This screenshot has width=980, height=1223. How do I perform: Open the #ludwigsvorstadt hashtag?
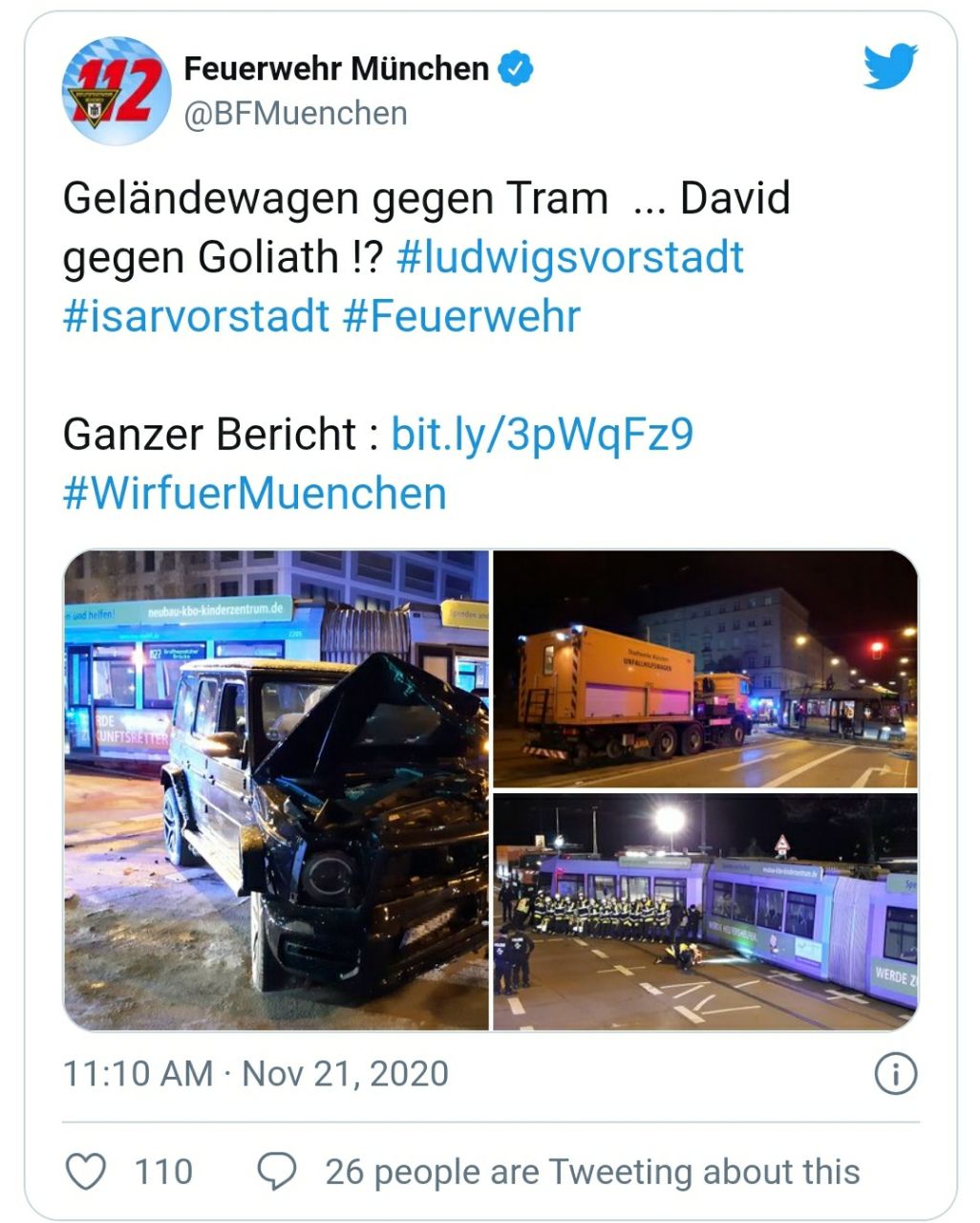pyautogui.click(x=569, y=258)
